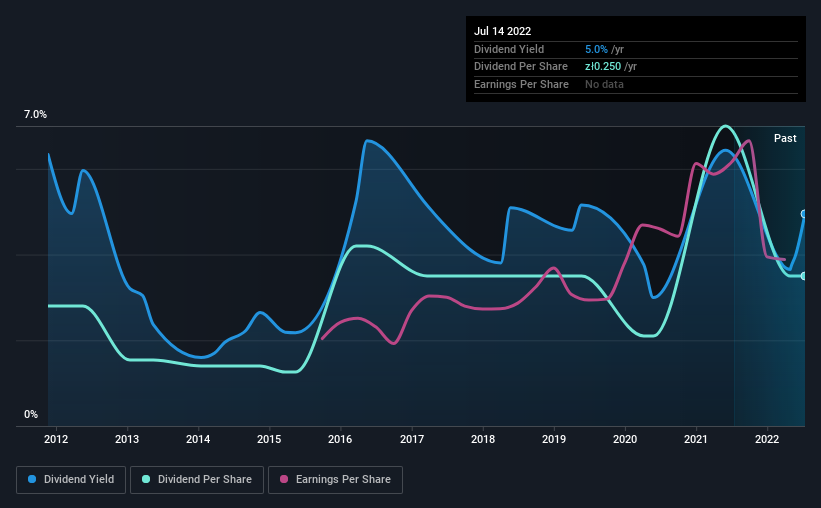Click the 7.0% y-axis label
Image resolution: width=821 pixels, height=508 pixels.
click(x=35, y=115)
